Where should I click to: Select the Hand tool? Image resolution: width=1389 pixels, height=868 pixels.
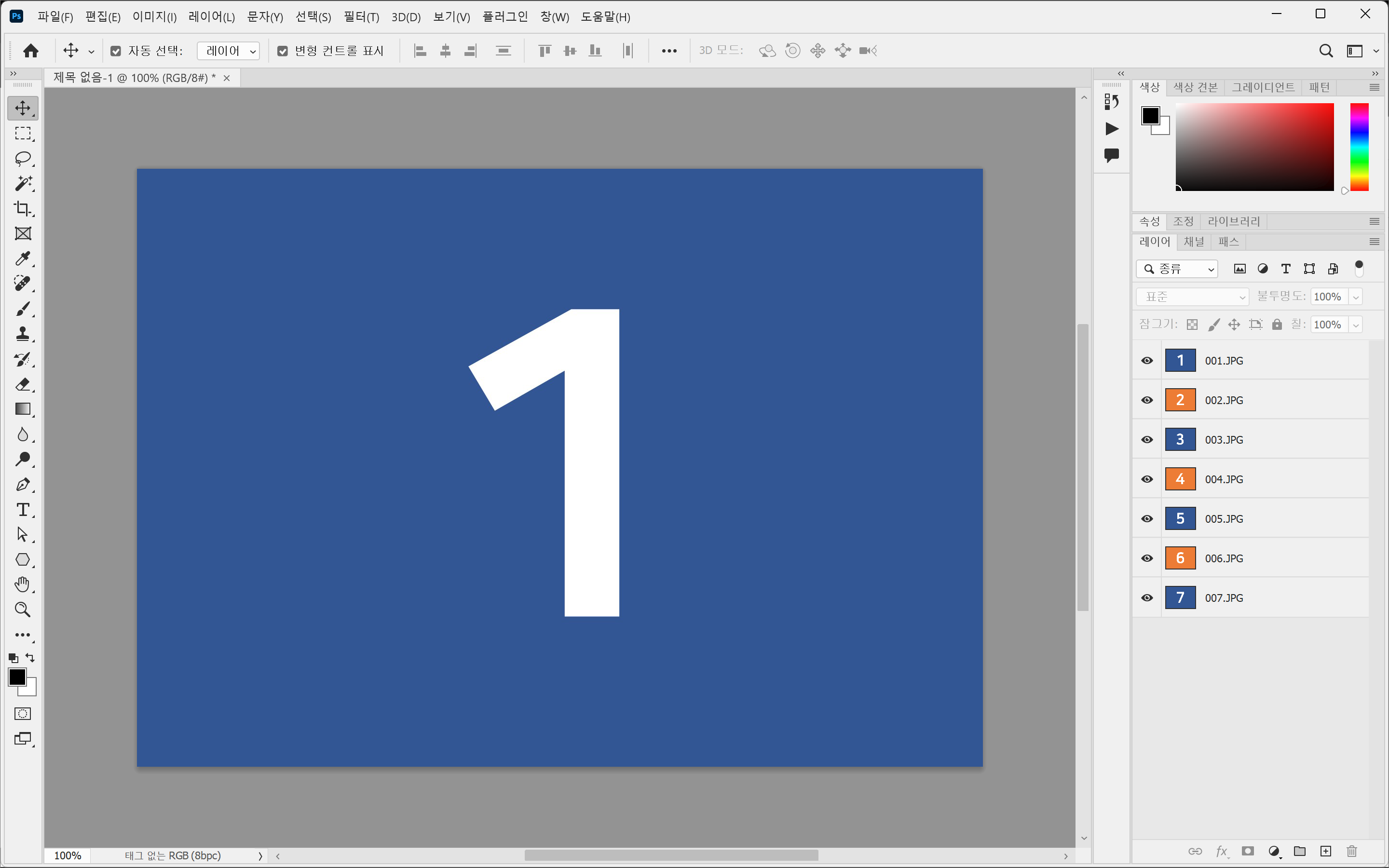tap(23, 584)
